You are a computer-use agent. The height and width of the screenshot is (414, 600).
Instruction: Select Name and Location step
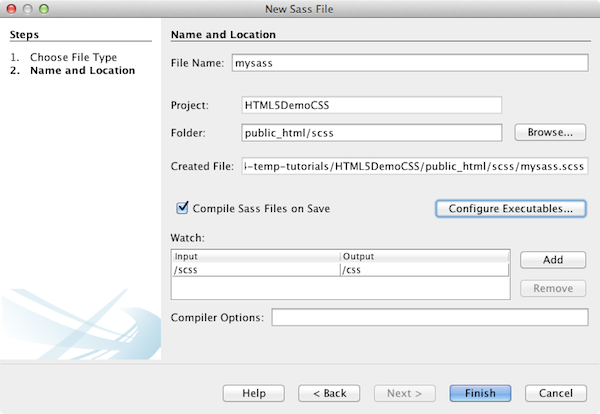click(82, 71)
